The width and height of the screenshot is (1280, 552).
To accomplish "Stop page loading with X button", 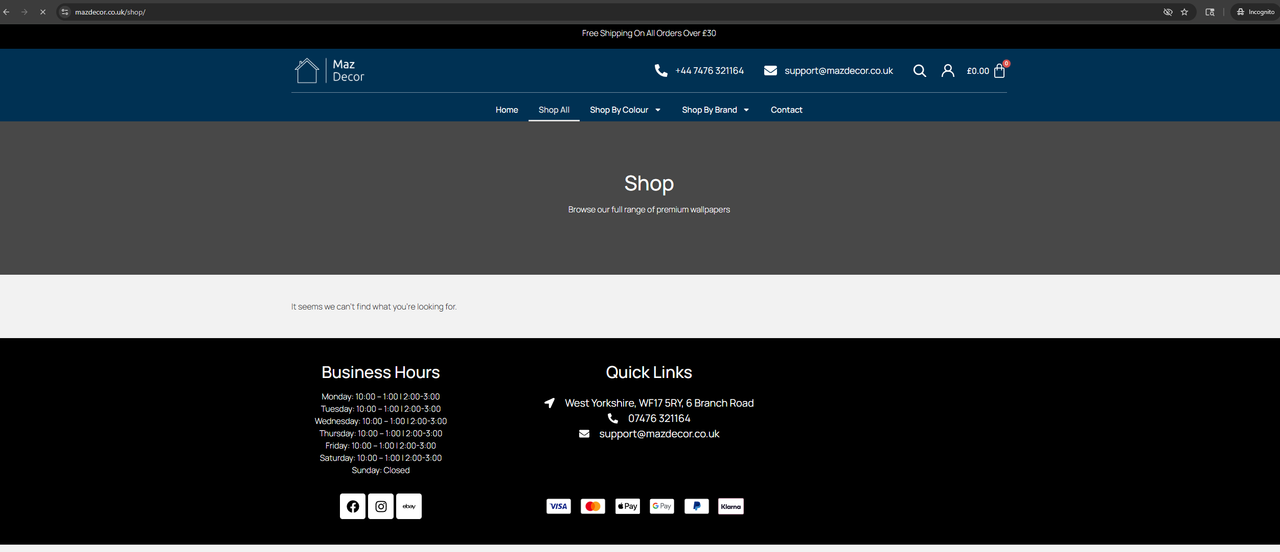I will click(42, 12).
